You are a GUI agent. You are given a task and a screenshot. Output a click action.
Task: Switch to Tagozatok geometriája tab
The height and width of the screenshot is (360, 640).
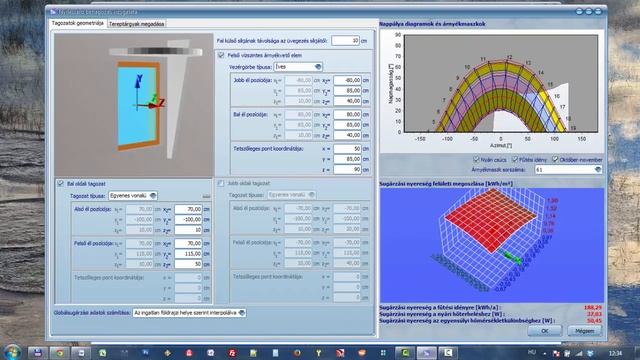(78, 23)
